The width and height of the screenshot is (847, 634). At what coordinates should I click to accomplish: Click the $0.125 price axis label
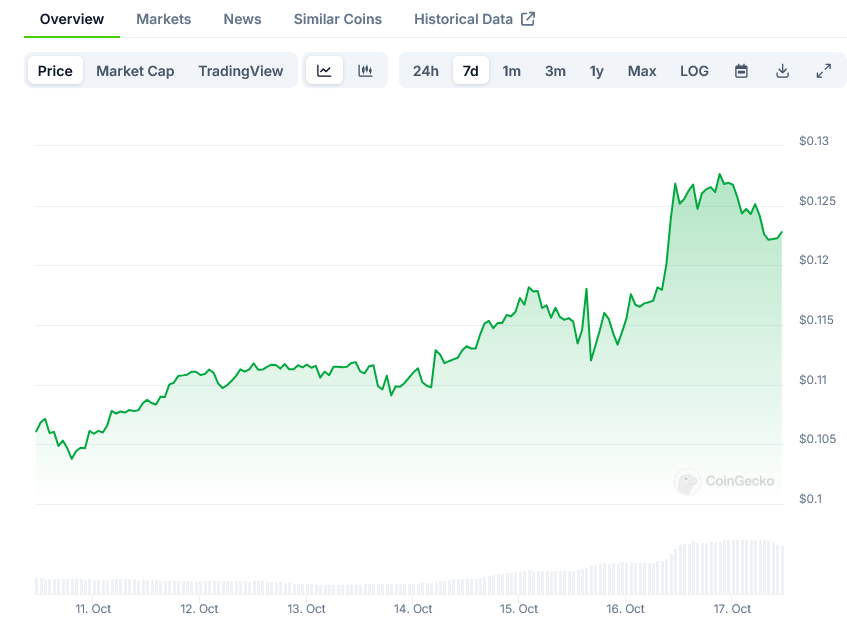click(817, 201)
